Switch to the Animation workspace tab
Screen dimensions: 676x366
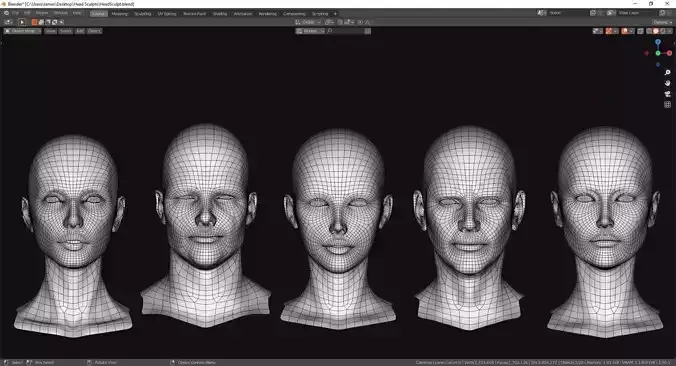[x=243, y=13]
